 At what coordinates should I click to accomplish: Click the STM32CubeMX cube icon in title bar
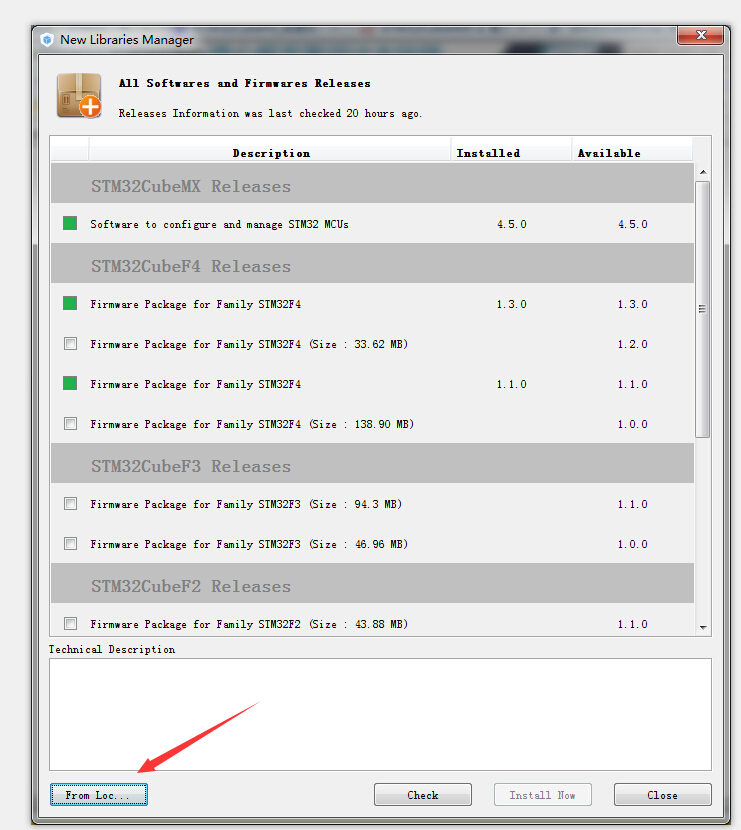click(47, 40)
